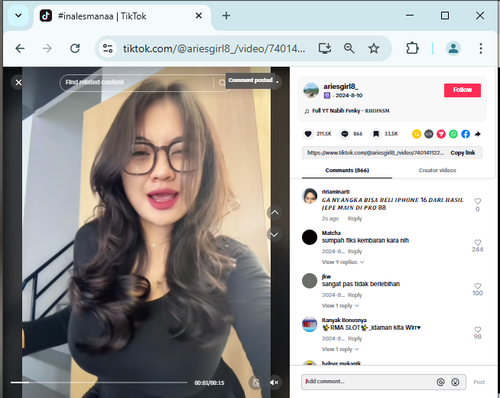Open a new browser tab
Screen dimensions: 500x398
click(226, 16)
